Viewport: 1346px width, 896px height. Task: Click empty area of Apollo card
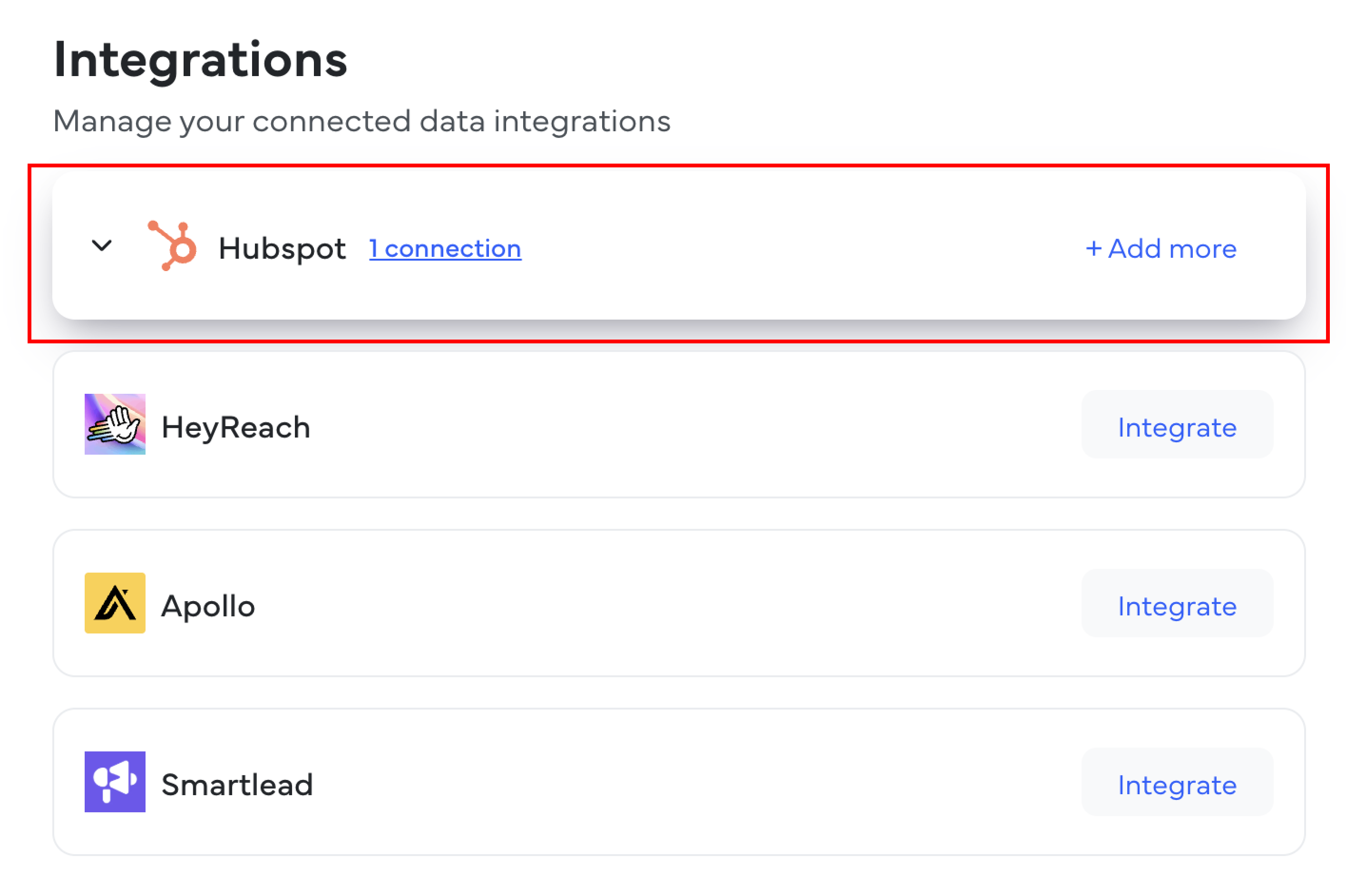pos(685,604)
